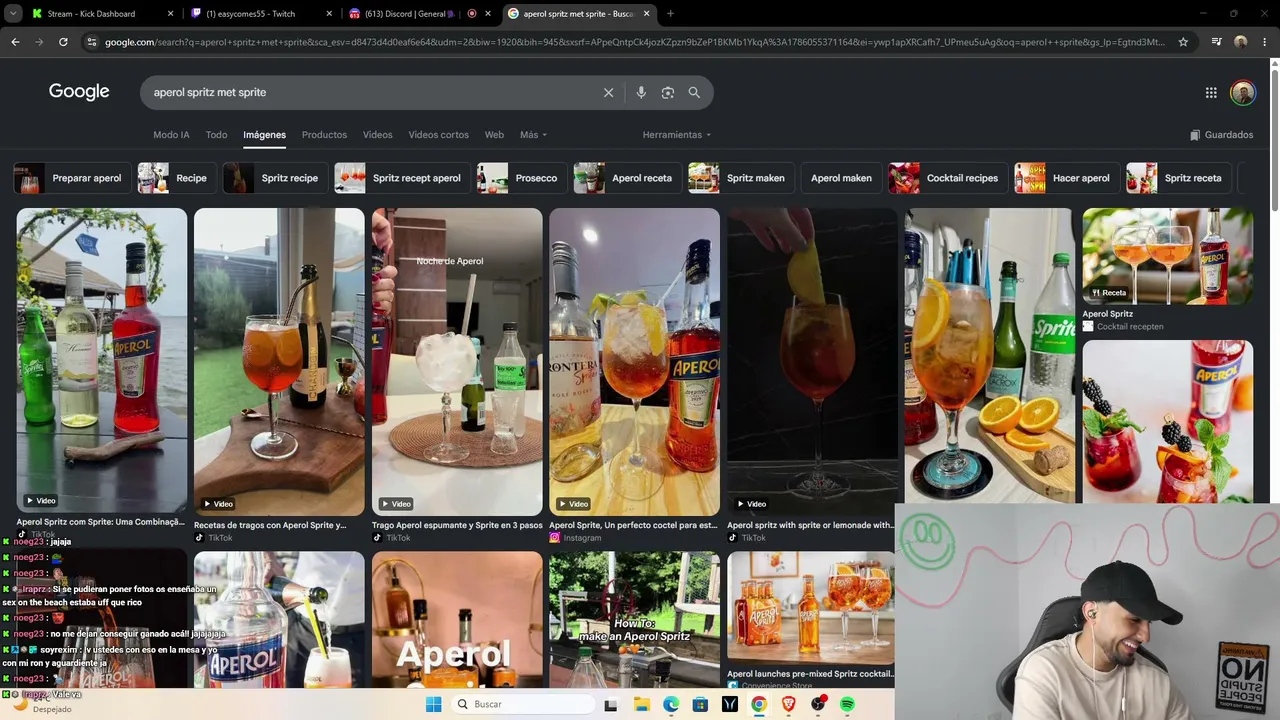Click the magnifier search submit icon

tap(694, 92)
